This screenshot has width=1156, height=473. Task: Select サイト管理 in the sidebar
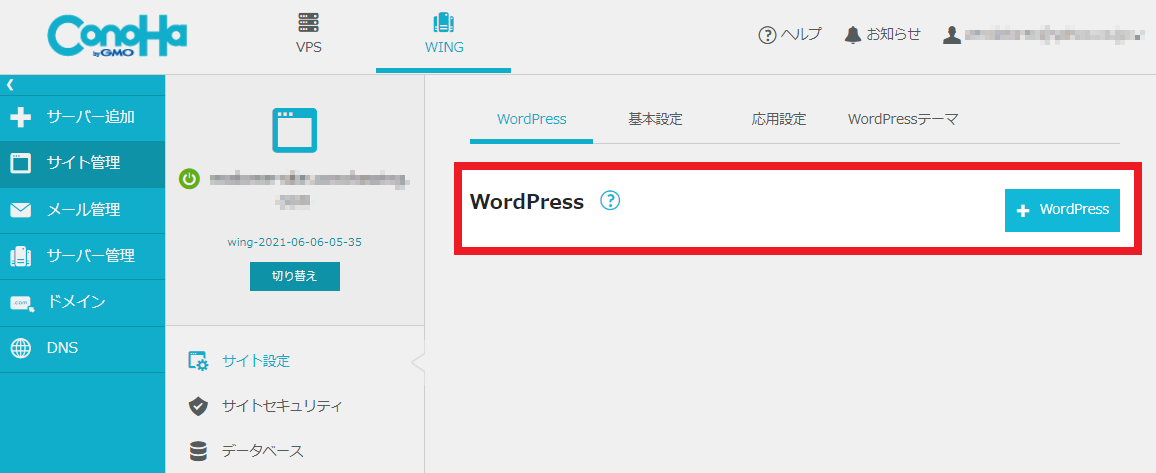pos(83,164)
